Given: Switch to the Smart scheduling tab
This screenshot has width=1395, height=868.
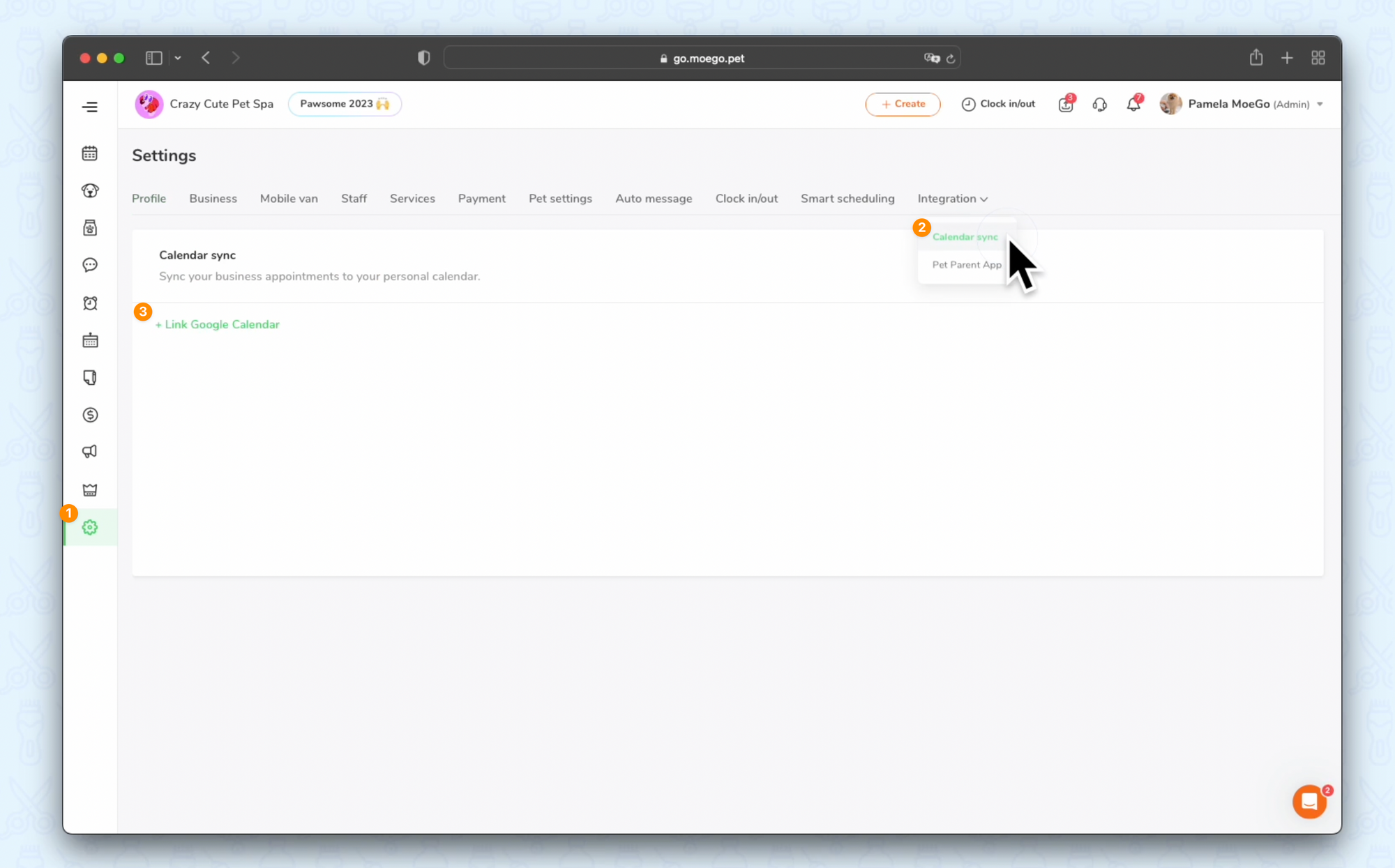Looking at the screenshot, I should [x=847, y=199].
